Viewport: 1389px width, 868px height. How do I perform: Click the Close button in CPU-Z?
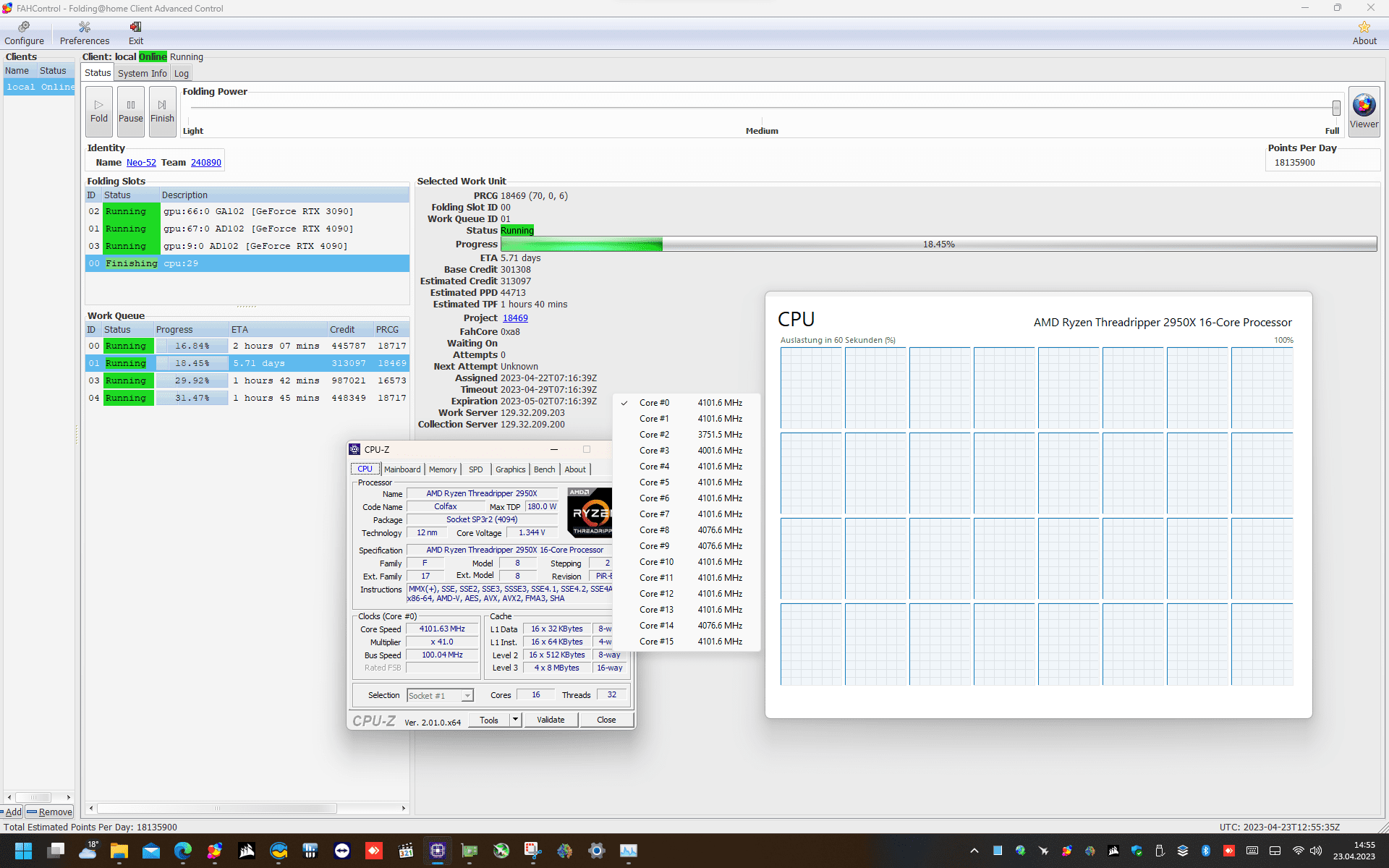click(x=606, y=720)
